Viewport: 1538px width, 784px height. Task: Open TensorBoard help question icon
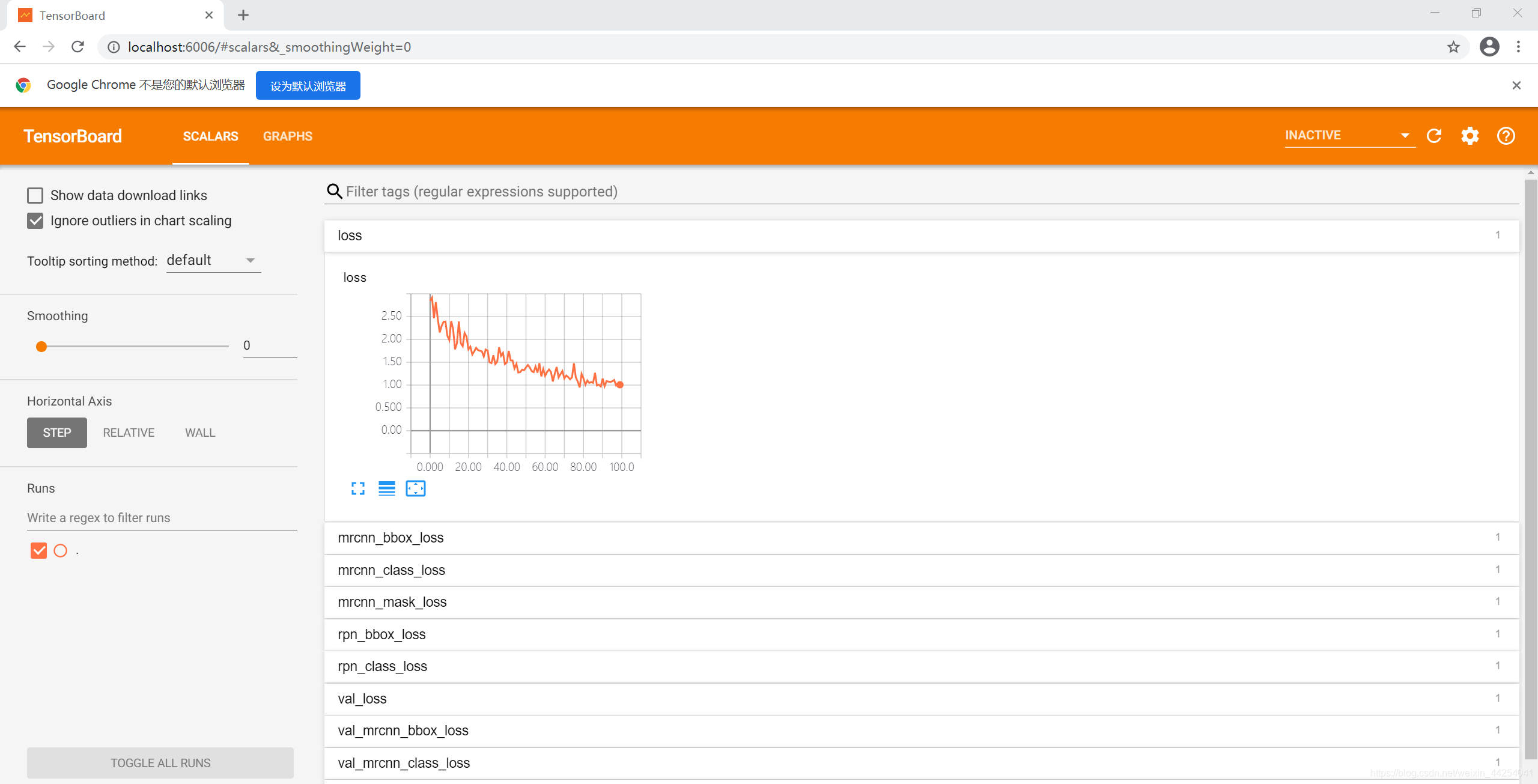tap(1506, 136)
